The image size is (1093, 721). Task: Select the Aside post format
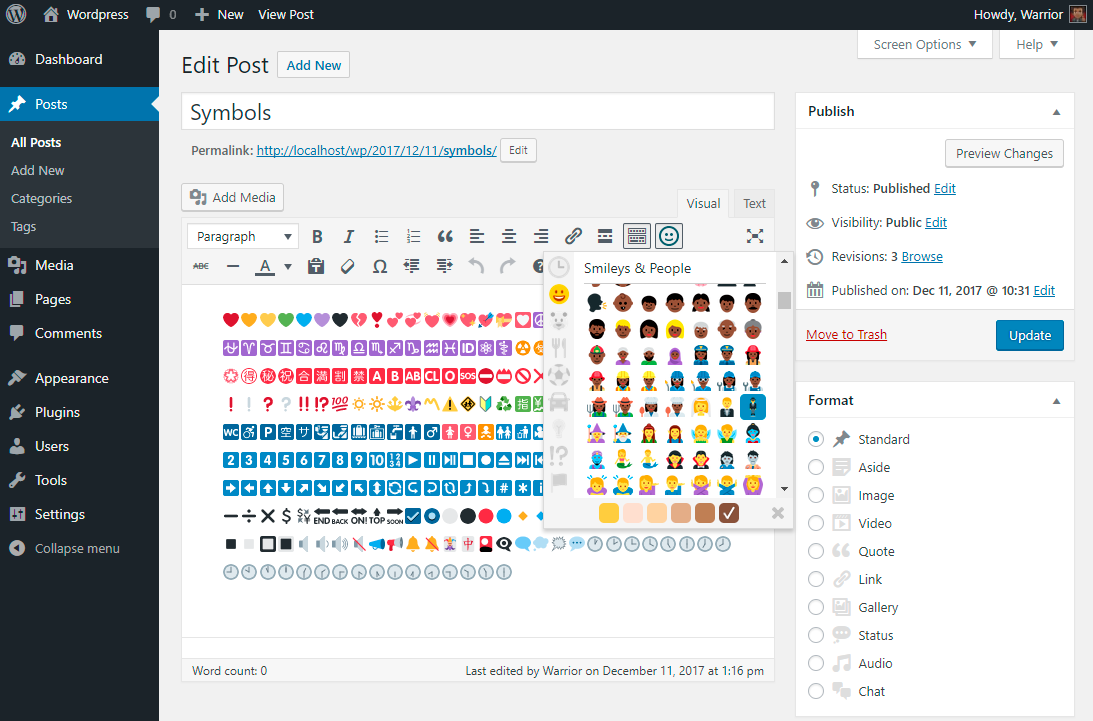[x=816, y=467]
